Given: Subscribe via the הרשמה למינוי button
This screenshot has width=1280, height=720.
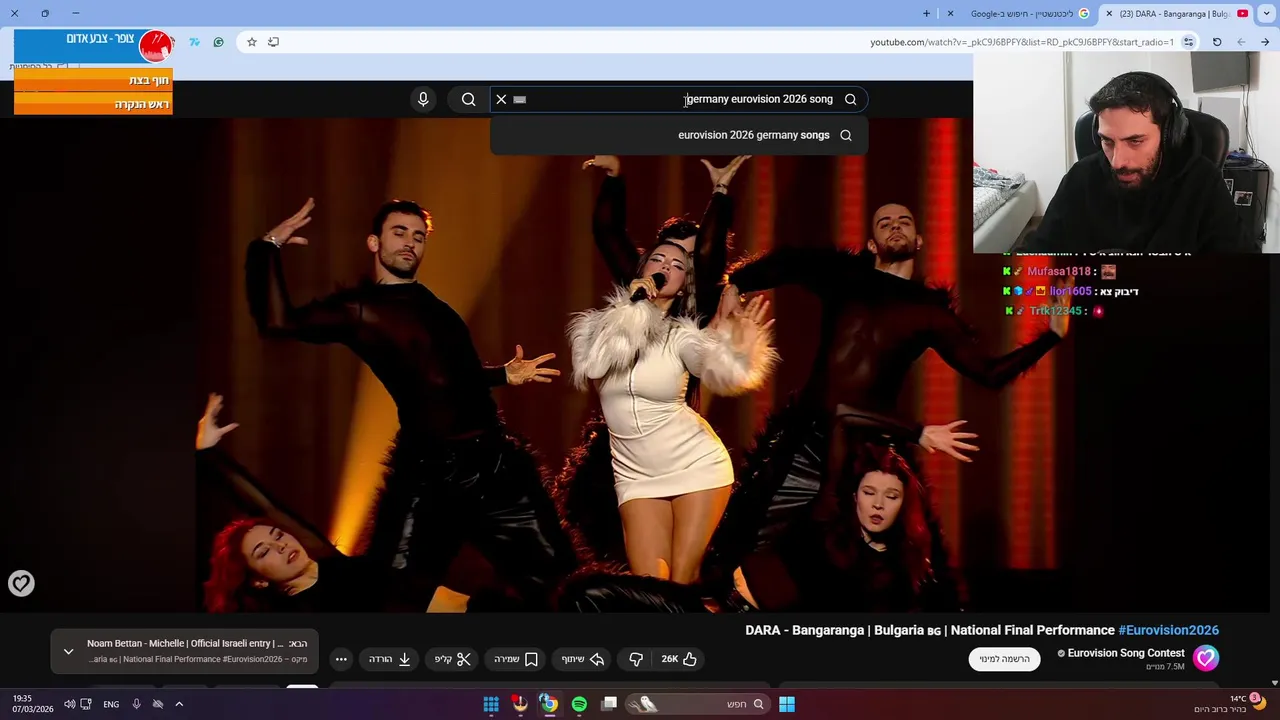Looking at the screenshot, I should tap(1004, 659).
